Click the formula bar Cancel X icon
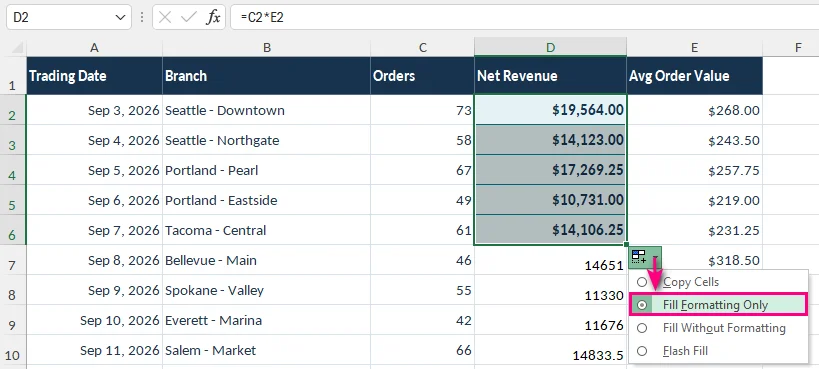Image resolution: width=819 pixels, height=369 pixels. [x=165, y=17]
